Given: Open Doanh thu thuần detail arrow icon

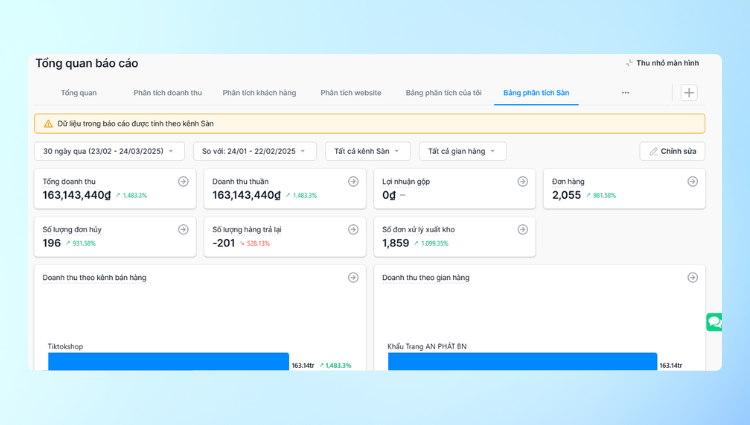Looking at the screenshot, I should [x=353, y=181].
